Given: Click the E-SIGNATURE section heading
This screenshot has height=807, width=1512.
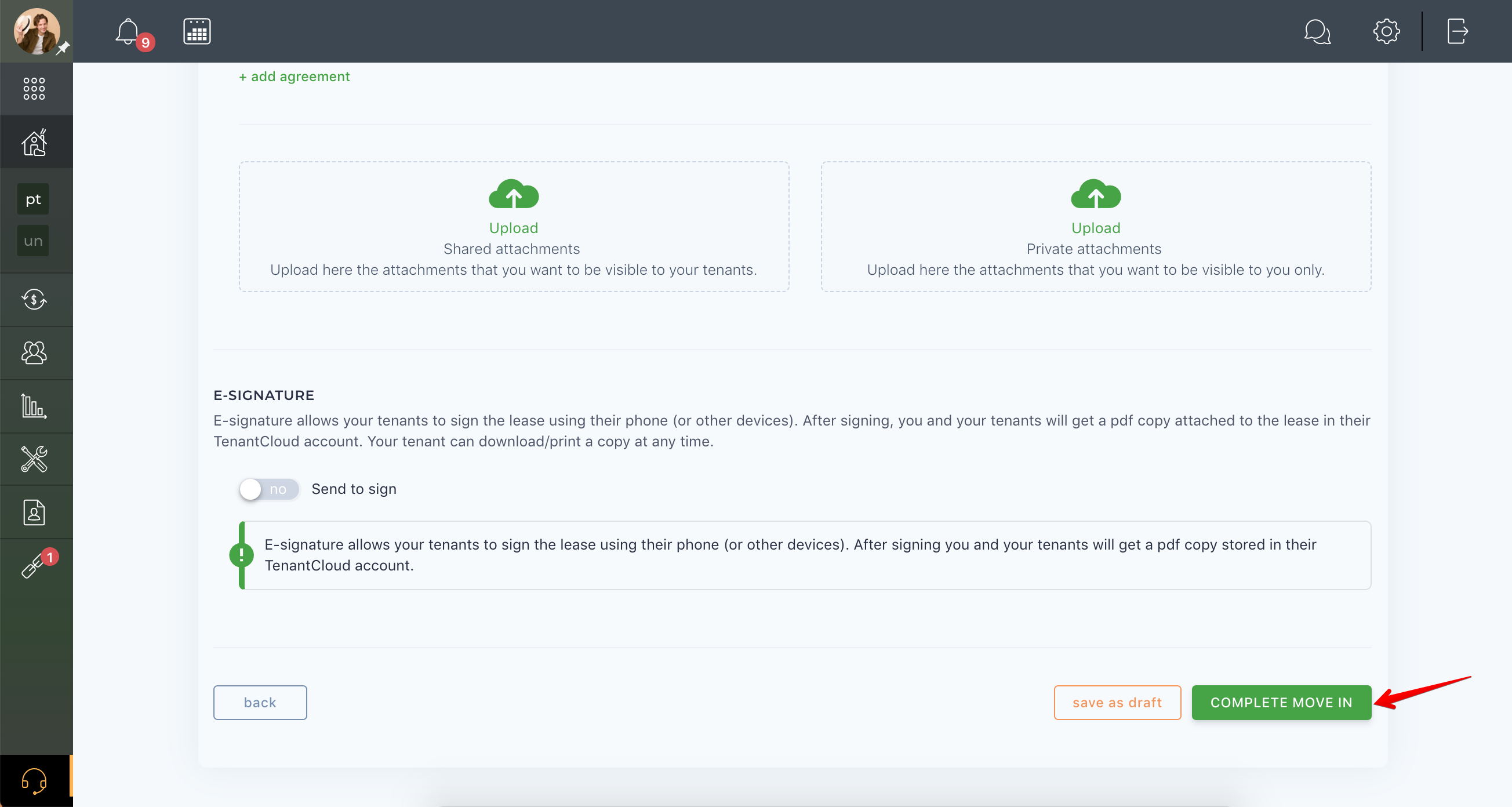Looking at the screenshot, I should coord(264,395).
